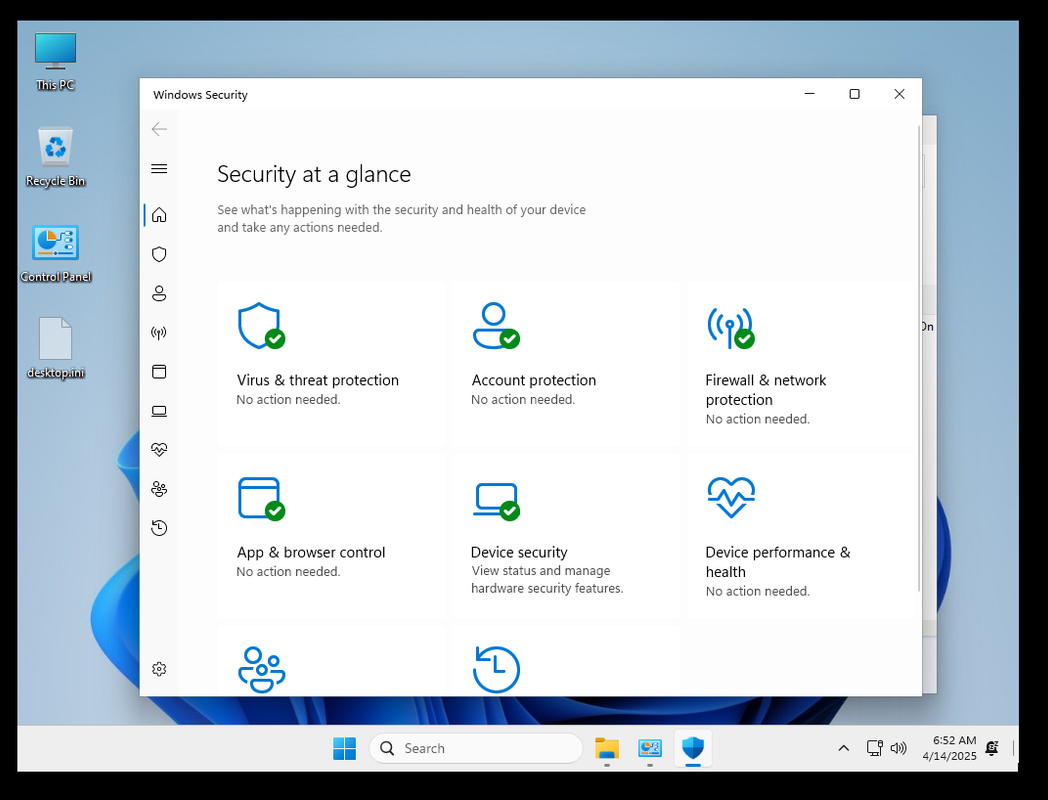Image resolution: width=1048 pixels, height=800 pixels.
Task: Click the Windows Security vertical scrollbar
Action: tap(918, 358)
